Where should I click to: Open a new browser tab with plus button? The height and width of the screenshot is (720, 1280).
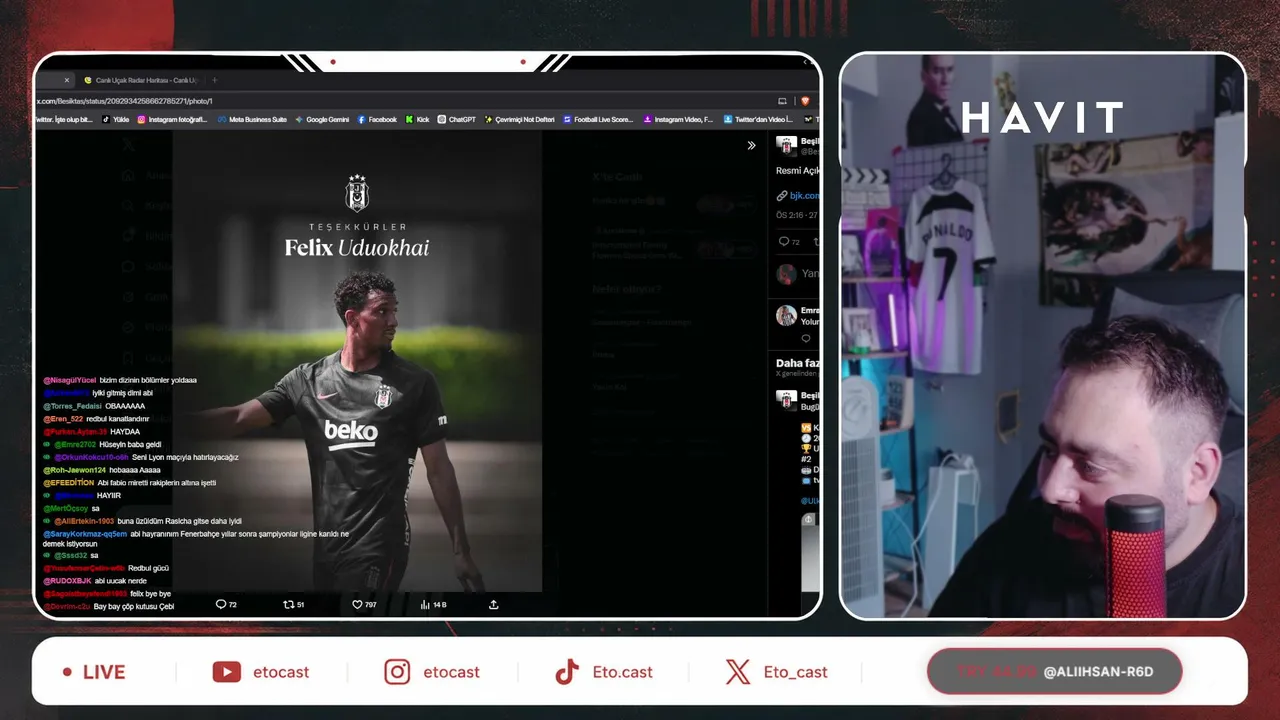coord(214,80)
